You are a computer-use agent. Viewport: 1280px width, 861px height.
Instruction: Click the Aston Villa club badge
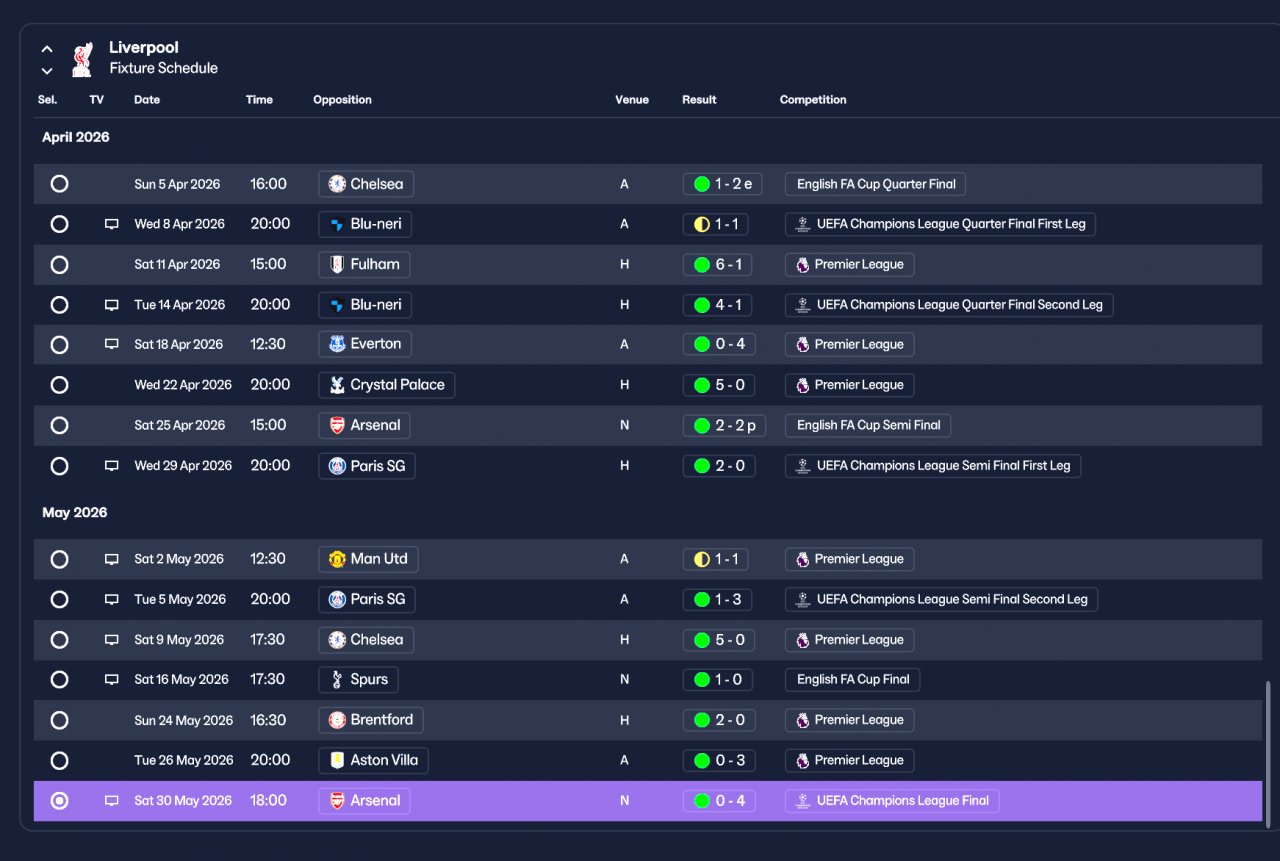tap(337, 760)
